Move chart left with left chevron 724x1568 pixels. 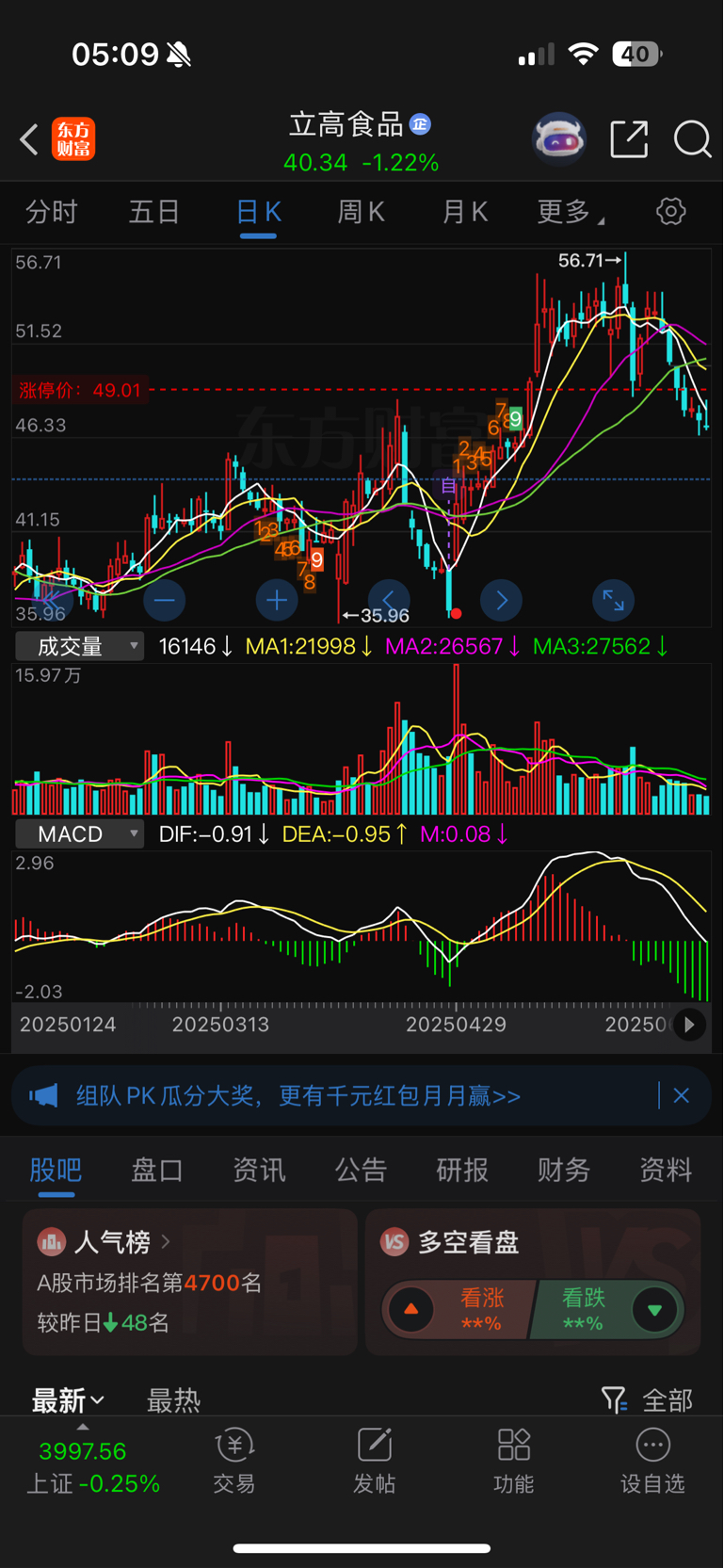click(x=389, y=600)
